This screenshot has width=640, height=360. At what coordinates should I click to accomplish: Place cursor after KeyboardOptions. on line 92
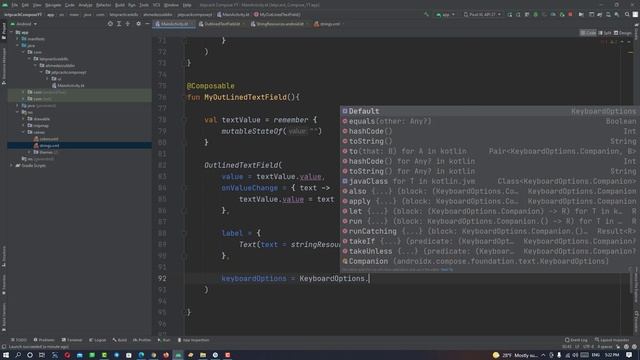pos(369,279)
